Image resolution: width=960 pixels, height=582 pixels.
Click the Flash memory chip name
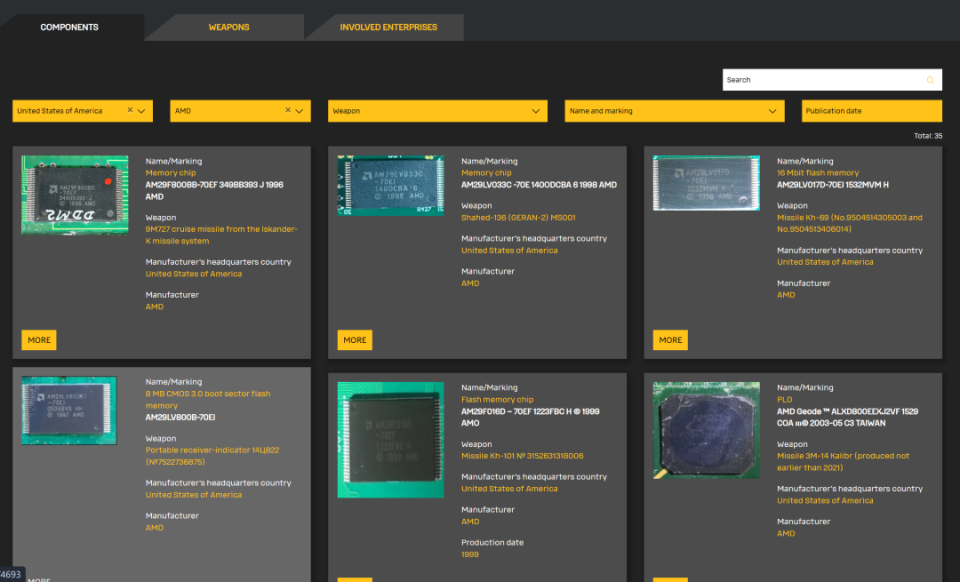[x=497, y=400]
